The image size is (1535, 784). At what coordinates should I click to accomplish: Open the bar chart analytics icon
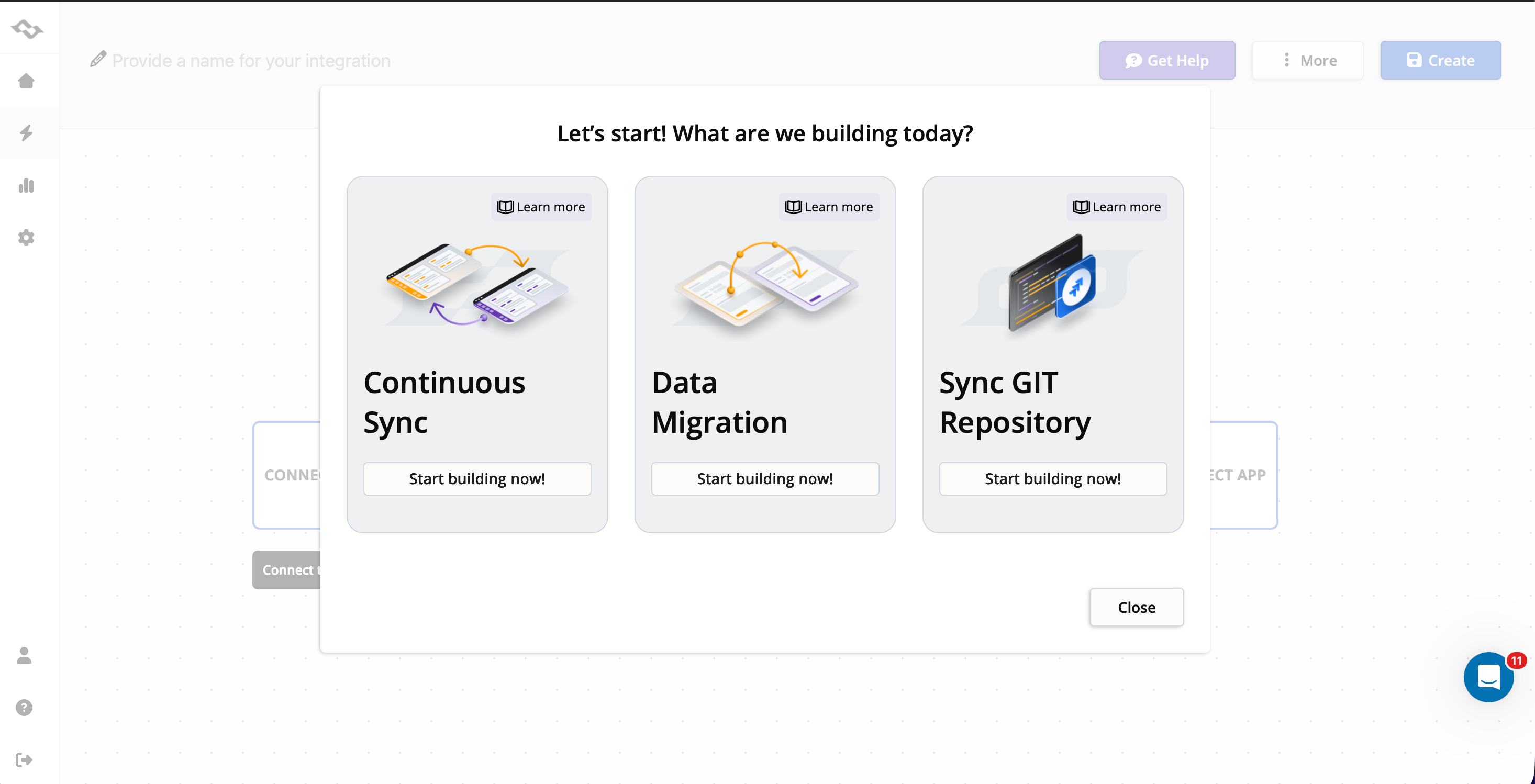coord(26,185)
